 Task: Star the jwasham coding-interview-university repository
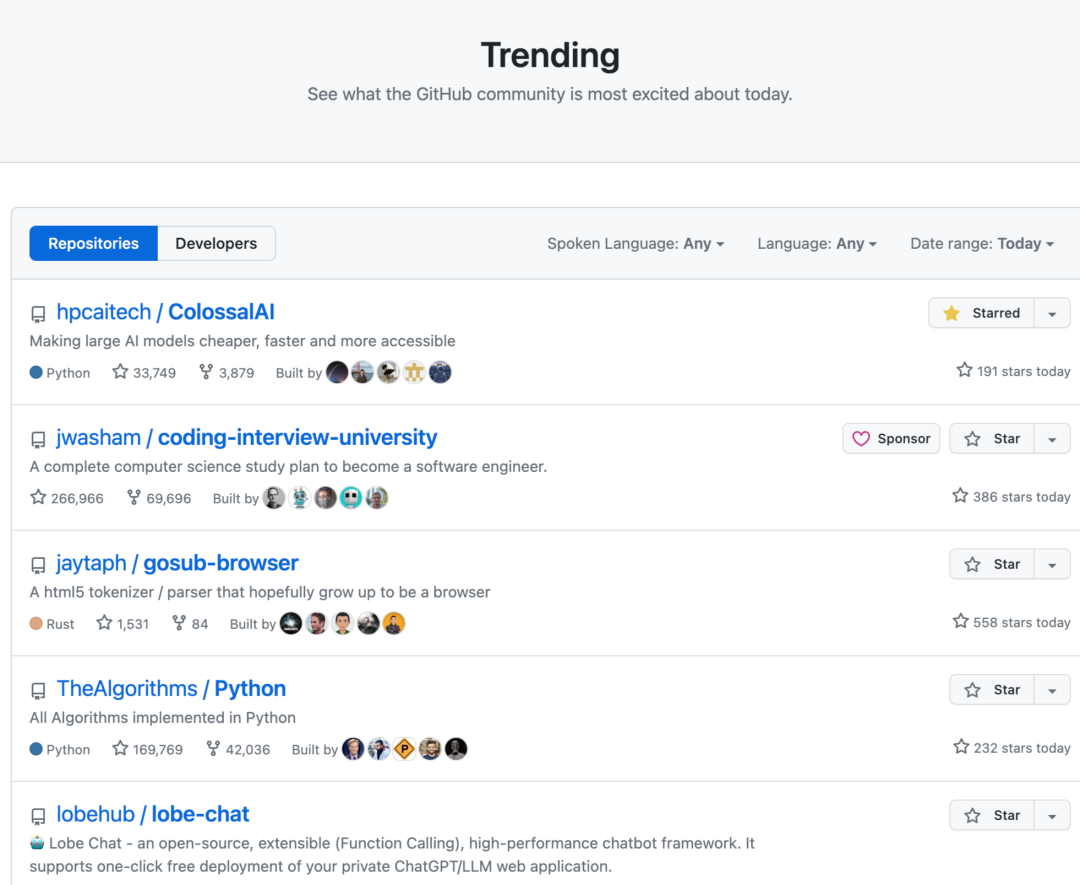click(x=992, y=439)
